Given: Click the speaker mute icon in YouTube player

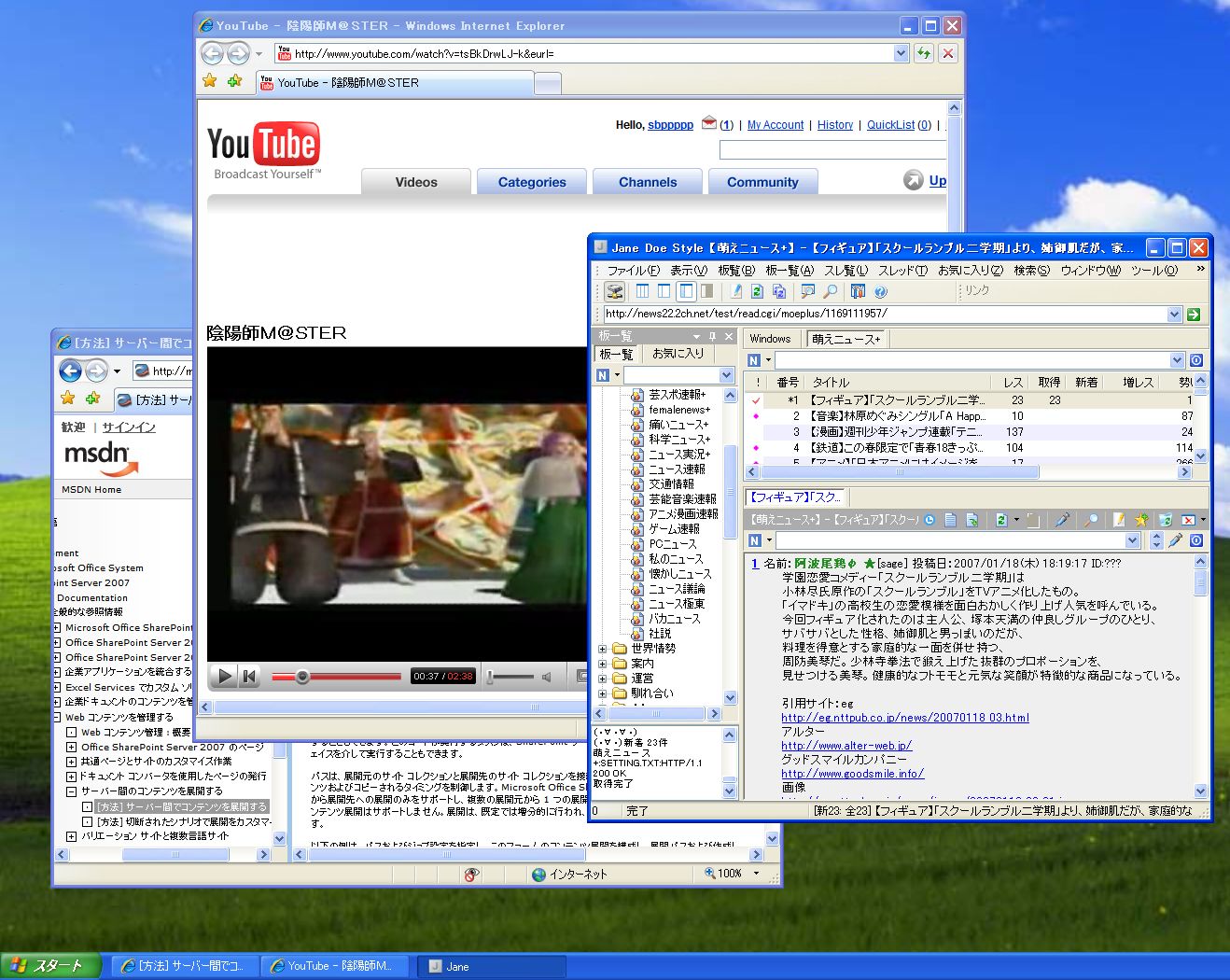Looking at the screenshot, I should click(547, 677).
